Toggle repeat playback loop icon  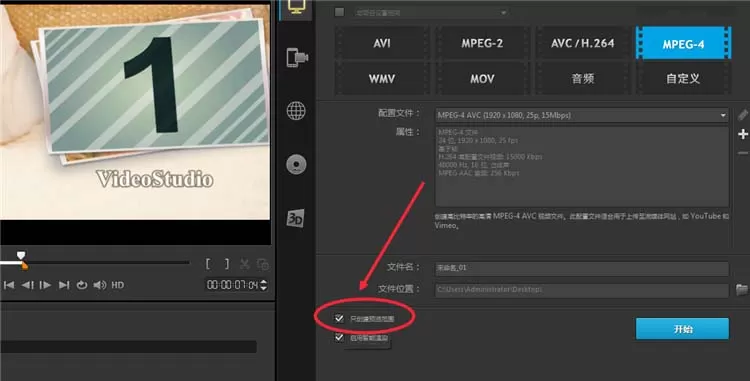pos(82,285)
